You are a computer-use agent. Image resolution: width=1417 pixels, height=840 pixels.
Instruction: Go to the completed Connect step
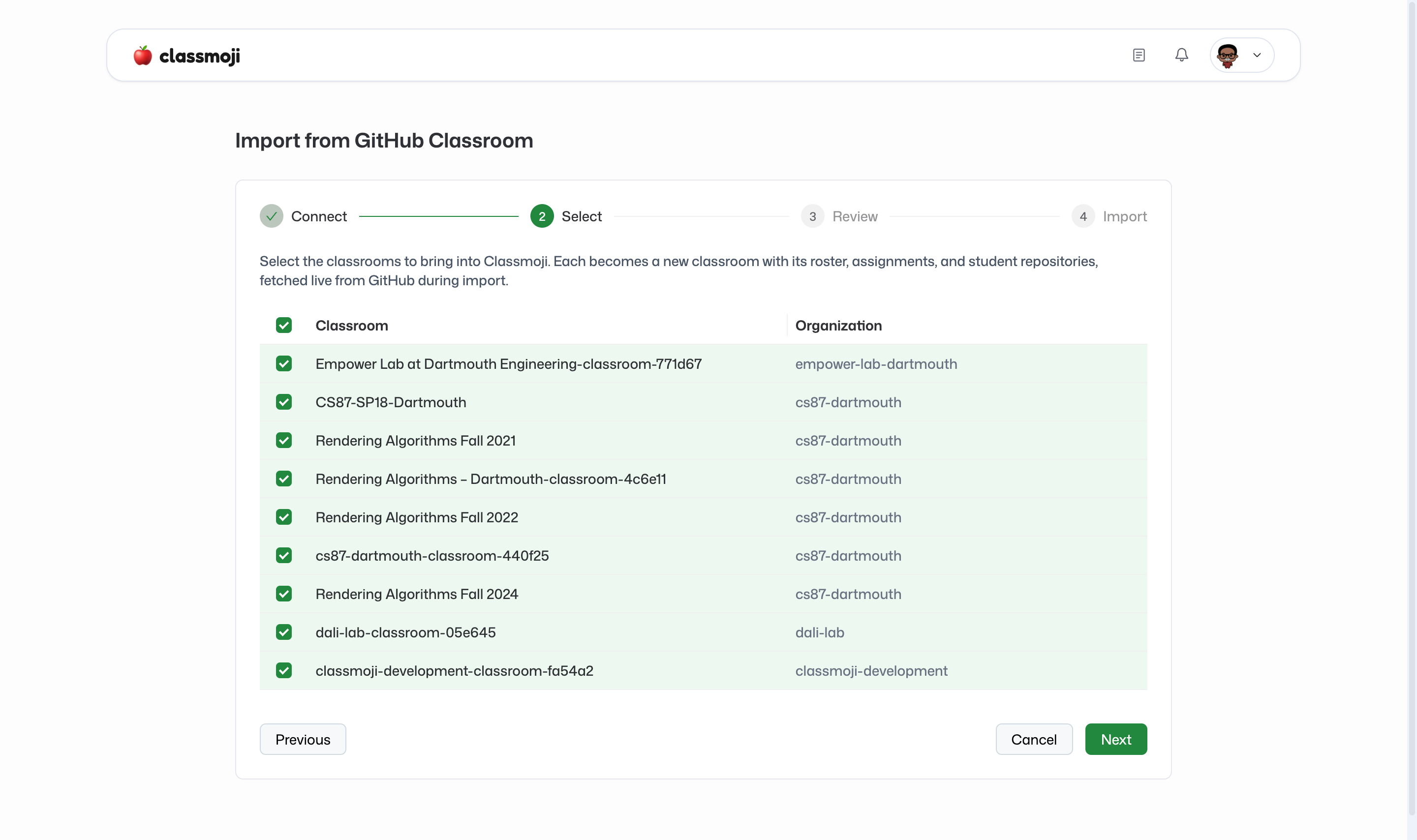[304, 216]
